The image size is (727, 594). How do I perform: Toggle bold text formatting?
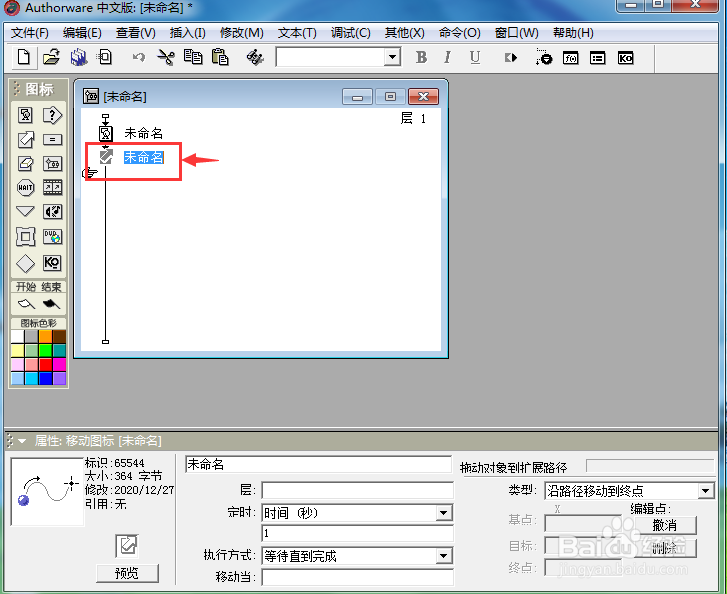(x=421, y=57)
